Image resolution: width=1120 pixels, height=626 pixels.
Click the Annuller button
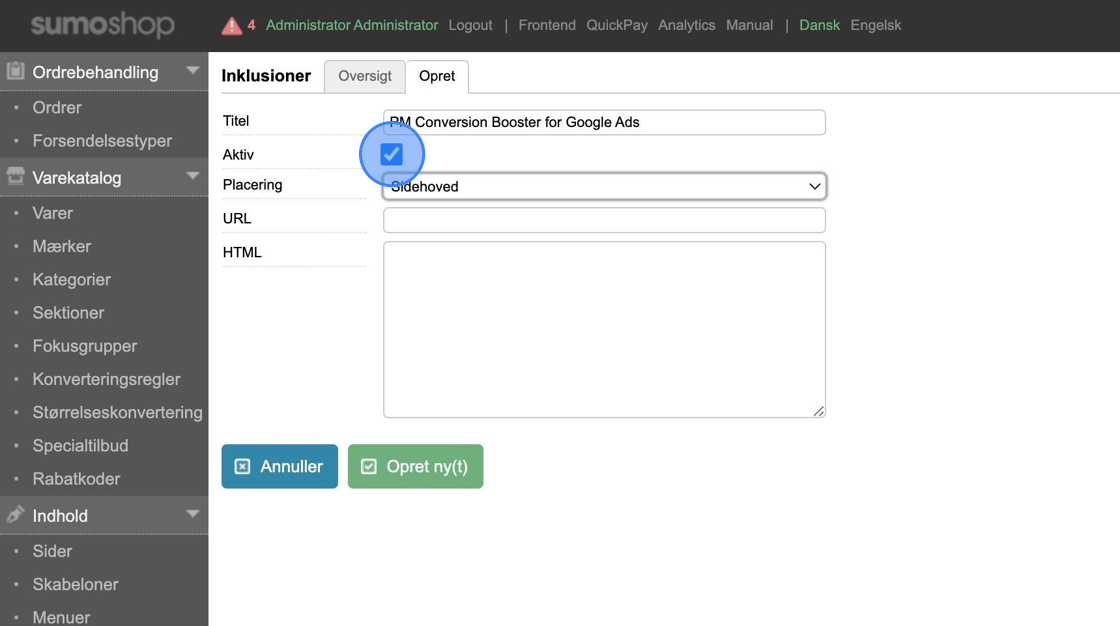coord(279,466)
